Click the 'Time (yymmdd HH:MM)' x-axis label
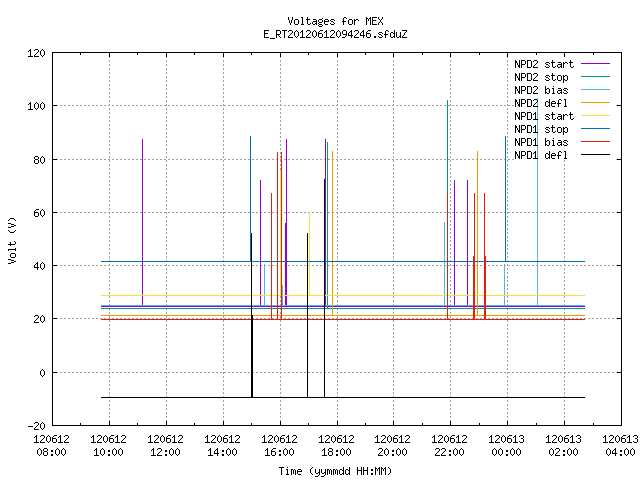This screenshot has height=480, width=640. pos(335,471)
